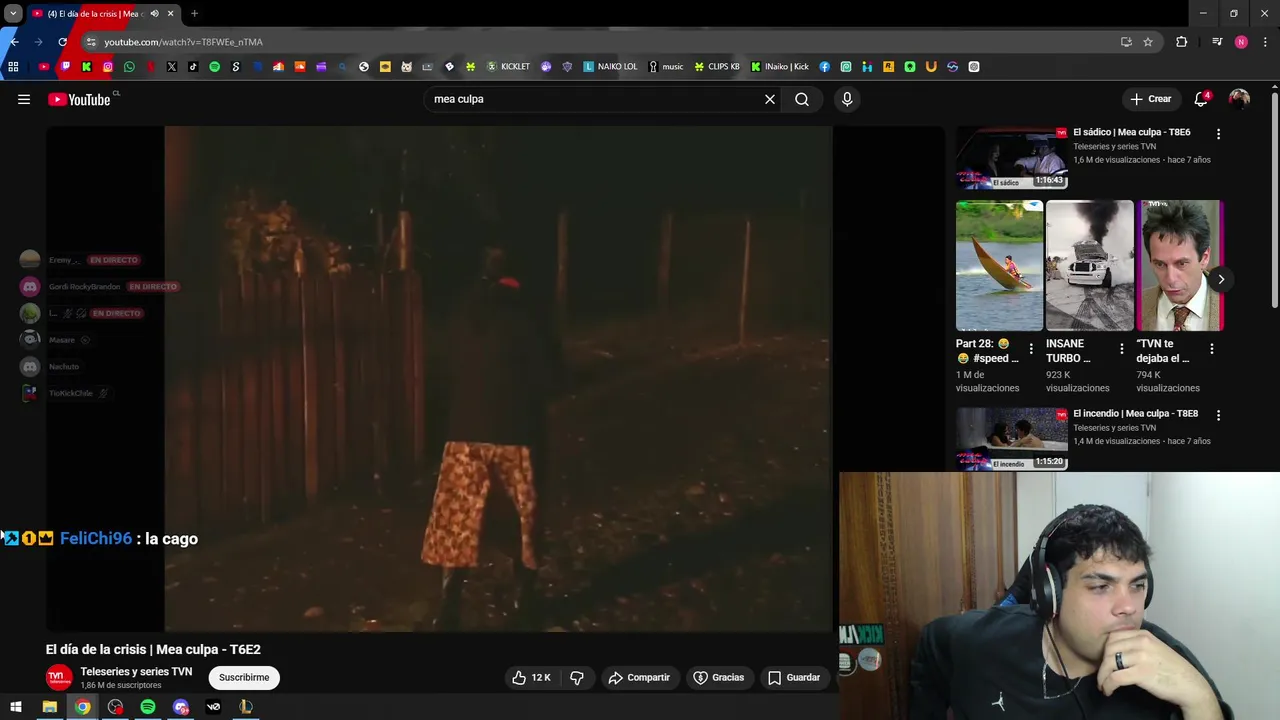Image resolution: width=1280 pixels, height=720 pixels.
Task: Go forward in browser history
Action: click(x=39, y=42)
